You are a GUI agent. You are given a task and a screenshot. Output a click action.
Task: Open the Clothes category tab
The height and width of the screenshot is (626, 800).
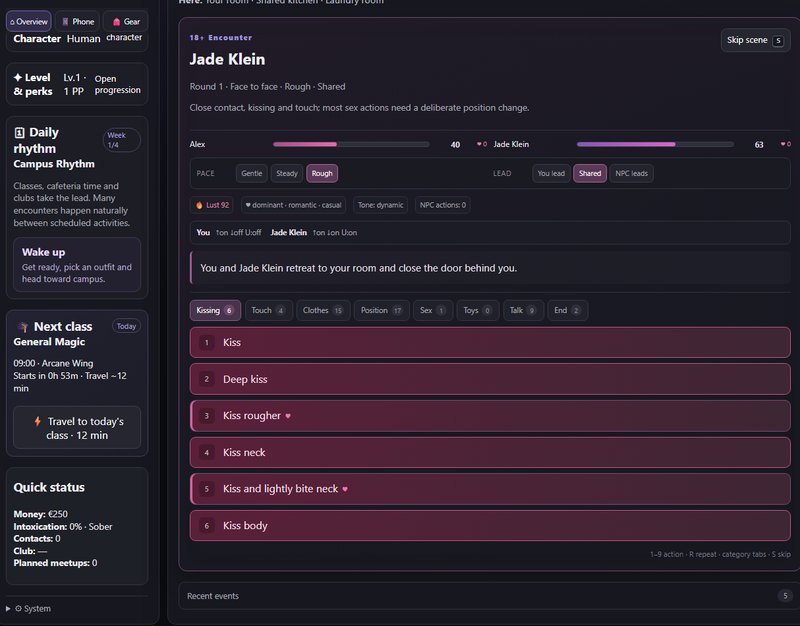323,310
